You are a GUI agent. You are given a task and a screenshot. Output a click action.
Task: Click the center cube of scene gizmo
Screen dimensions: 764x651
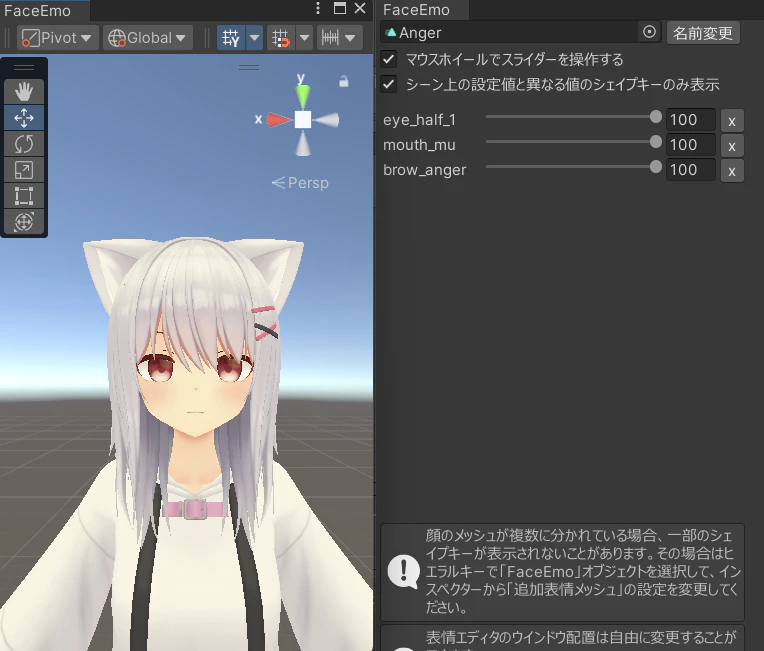click(x=303, y=119)
